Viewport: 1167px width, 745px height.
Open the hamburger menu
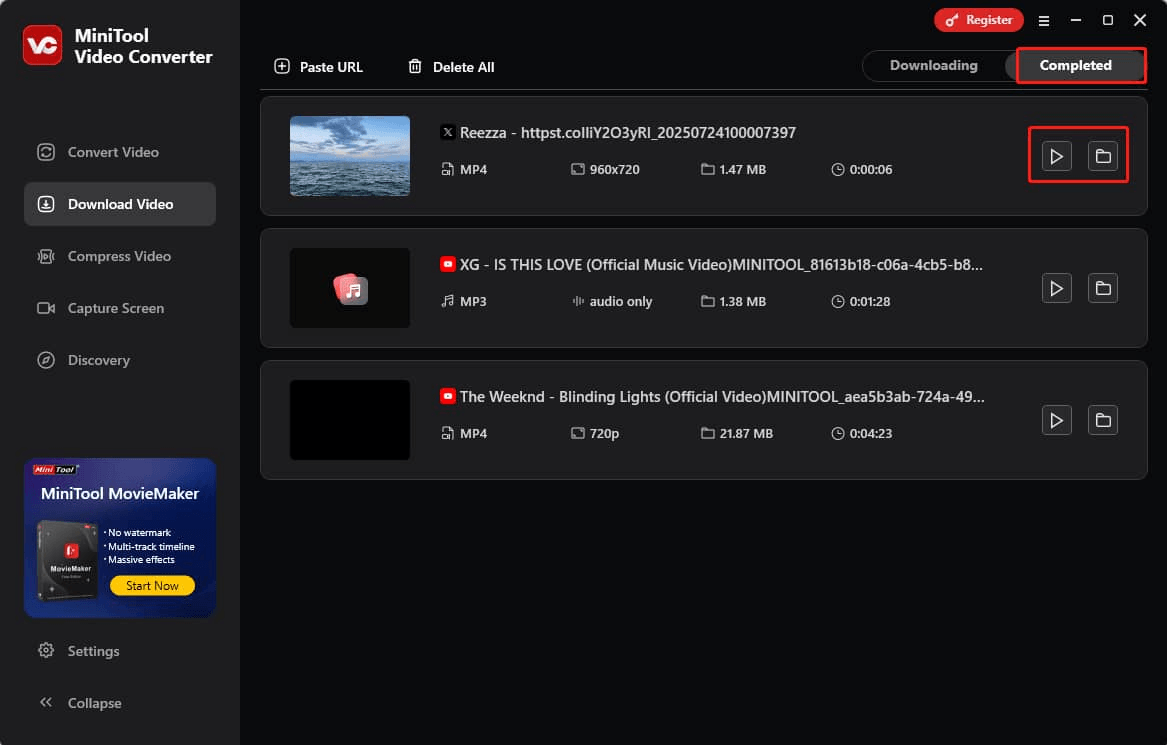pyautogui.click(x=1043, y=21)
